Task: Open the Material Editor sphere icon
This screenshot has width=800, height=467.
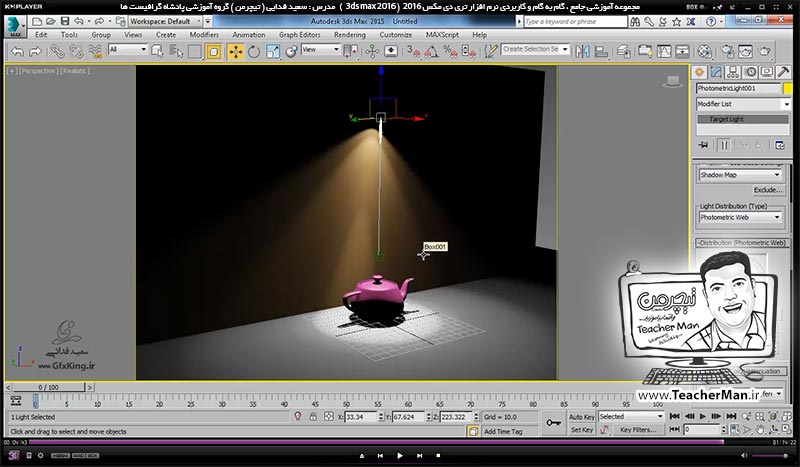Action: (705, 51)
